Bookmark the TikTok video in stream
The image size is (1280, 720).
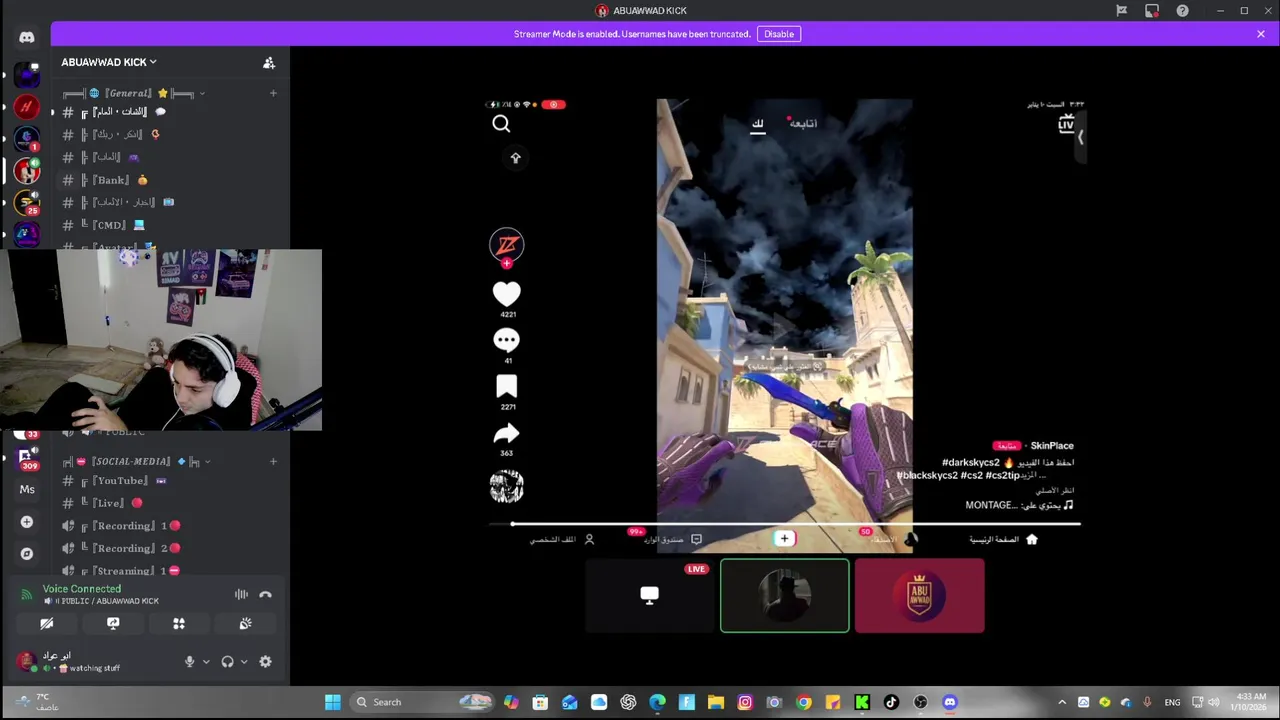coord(506,387)
